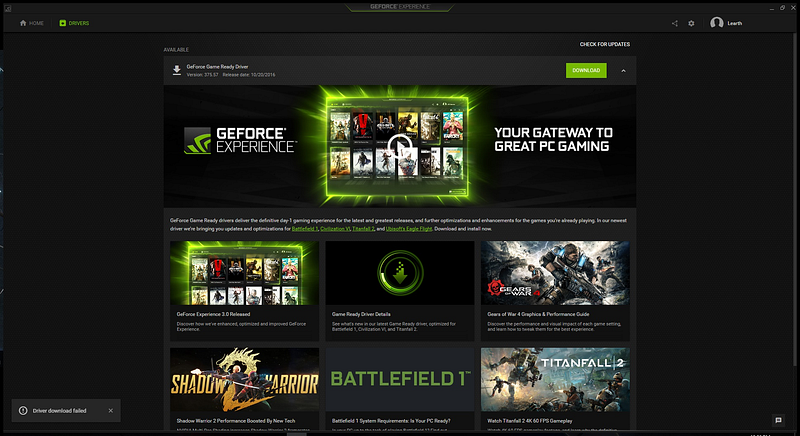The width and height of the screenshot is (800, 436).
Task: Open the Titanfall 2 link in the description
Action: click(363, 229)
